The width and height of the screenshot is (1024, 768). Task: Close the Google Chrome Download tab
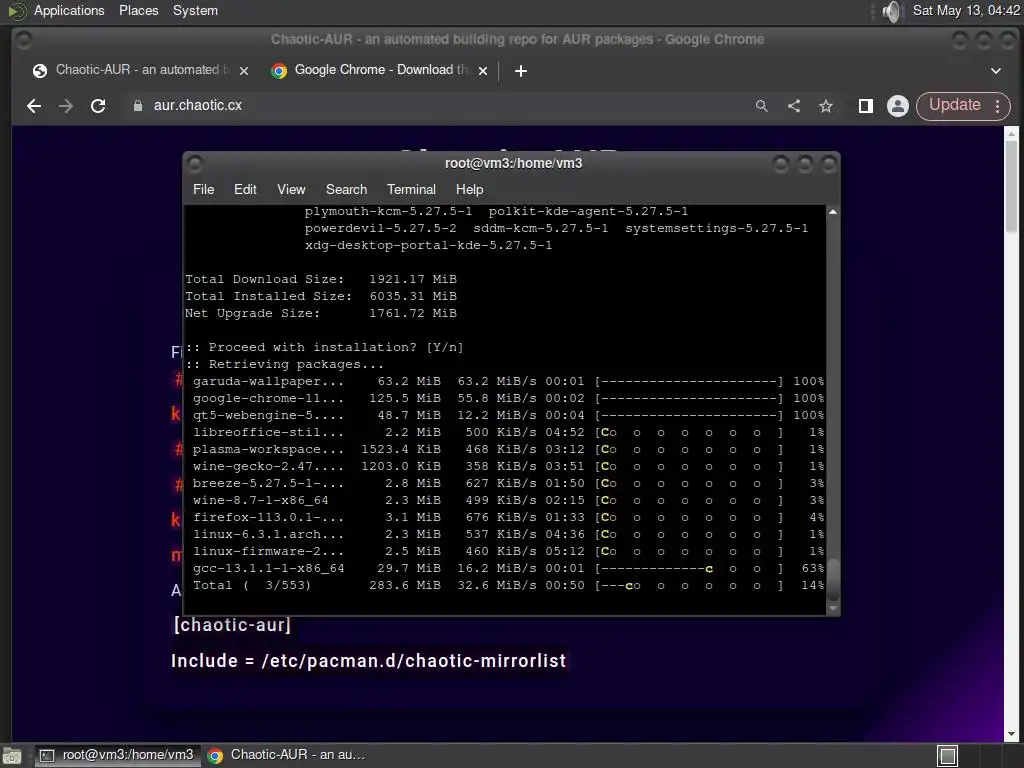pyautogui.click(x=483, y=71)
